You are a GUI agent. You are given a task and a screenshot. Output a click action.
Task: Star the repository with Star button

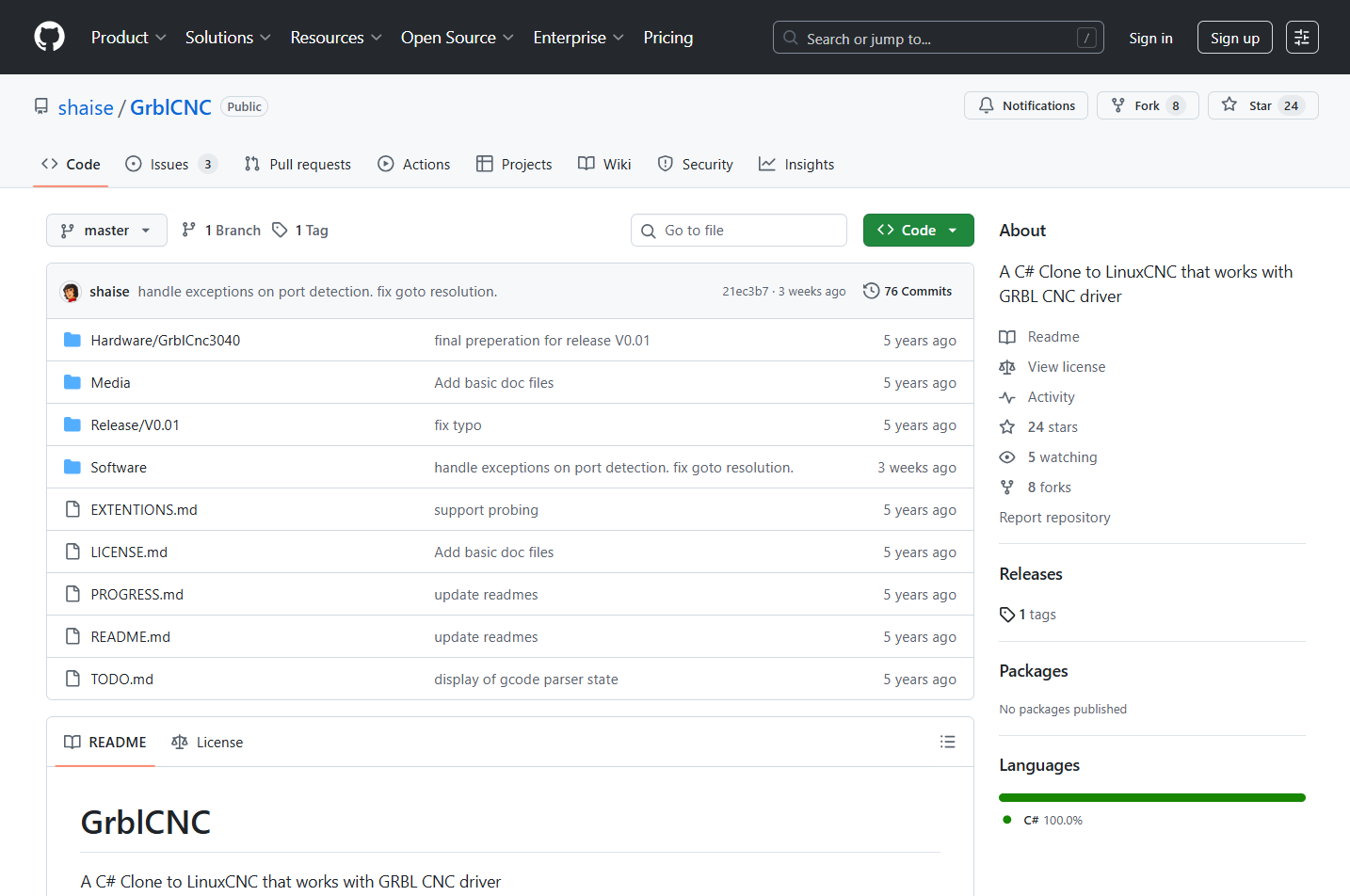point(1263,105)
